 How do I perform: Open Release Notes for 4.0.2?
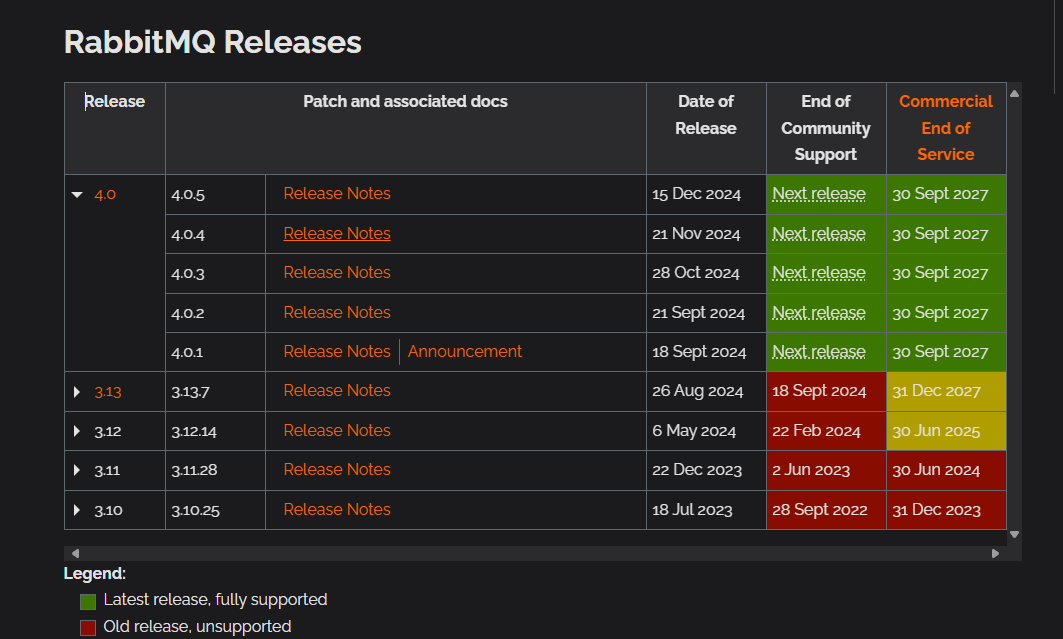click(x=337, y=312)
